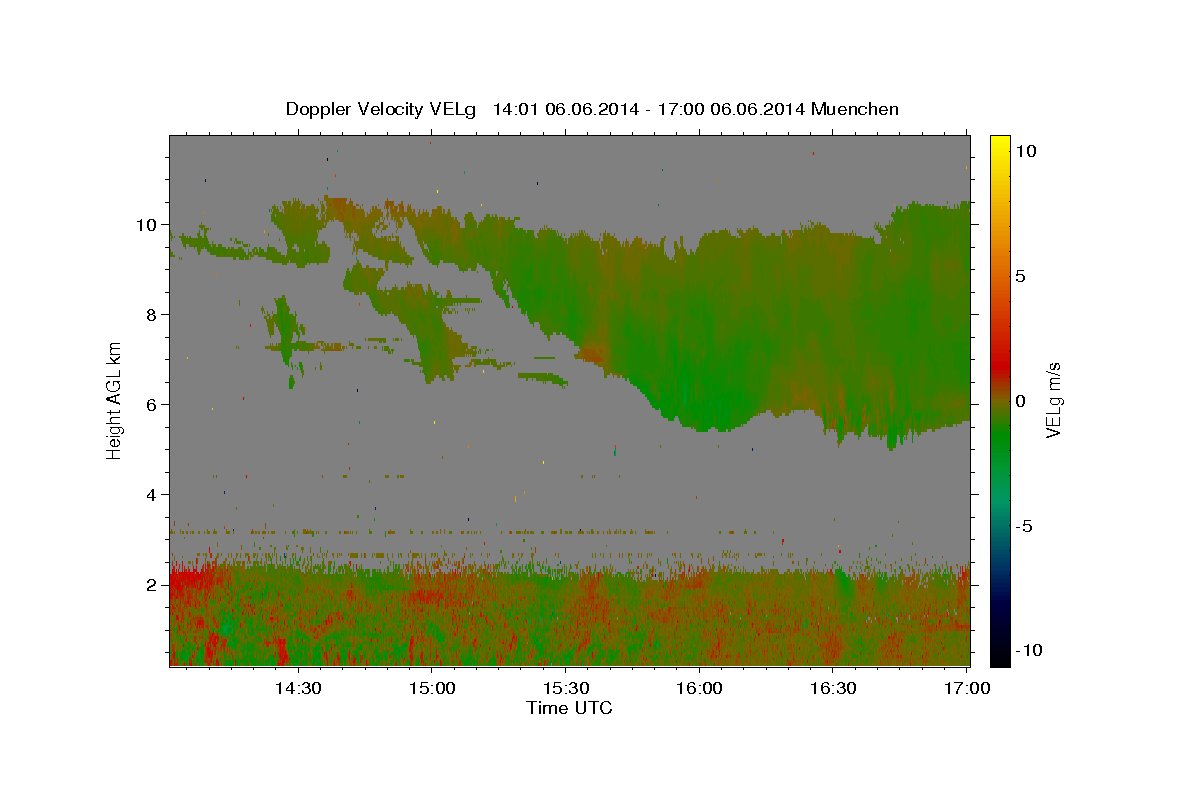Image resolution: width=1200 pixels, height=800 pixels.
Task: Click the 17:00 time tick label
Action: pyautogui.click(x=967, y=688)
